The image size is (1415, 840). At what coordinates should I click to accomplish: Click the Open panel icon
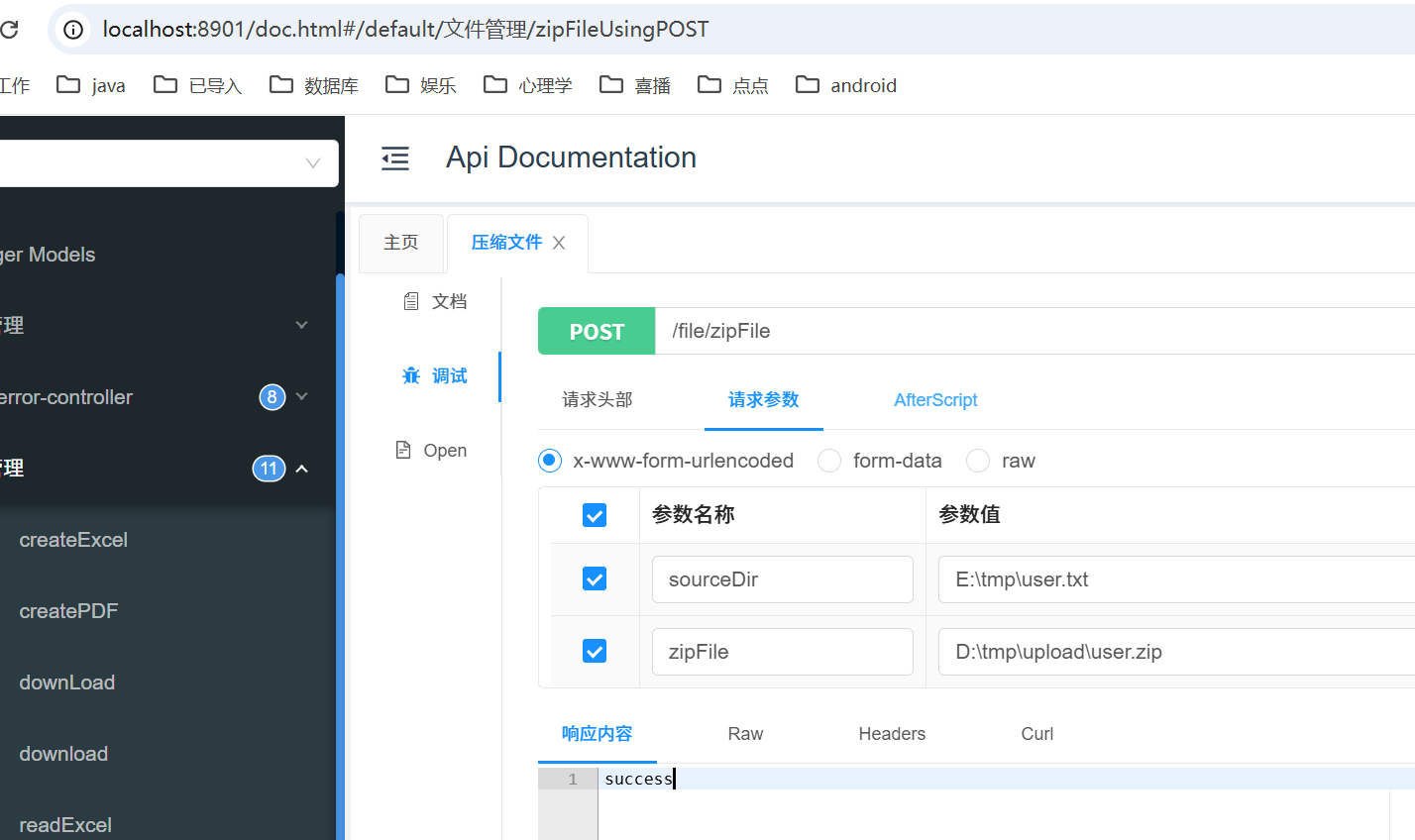[x=432, y=450]
